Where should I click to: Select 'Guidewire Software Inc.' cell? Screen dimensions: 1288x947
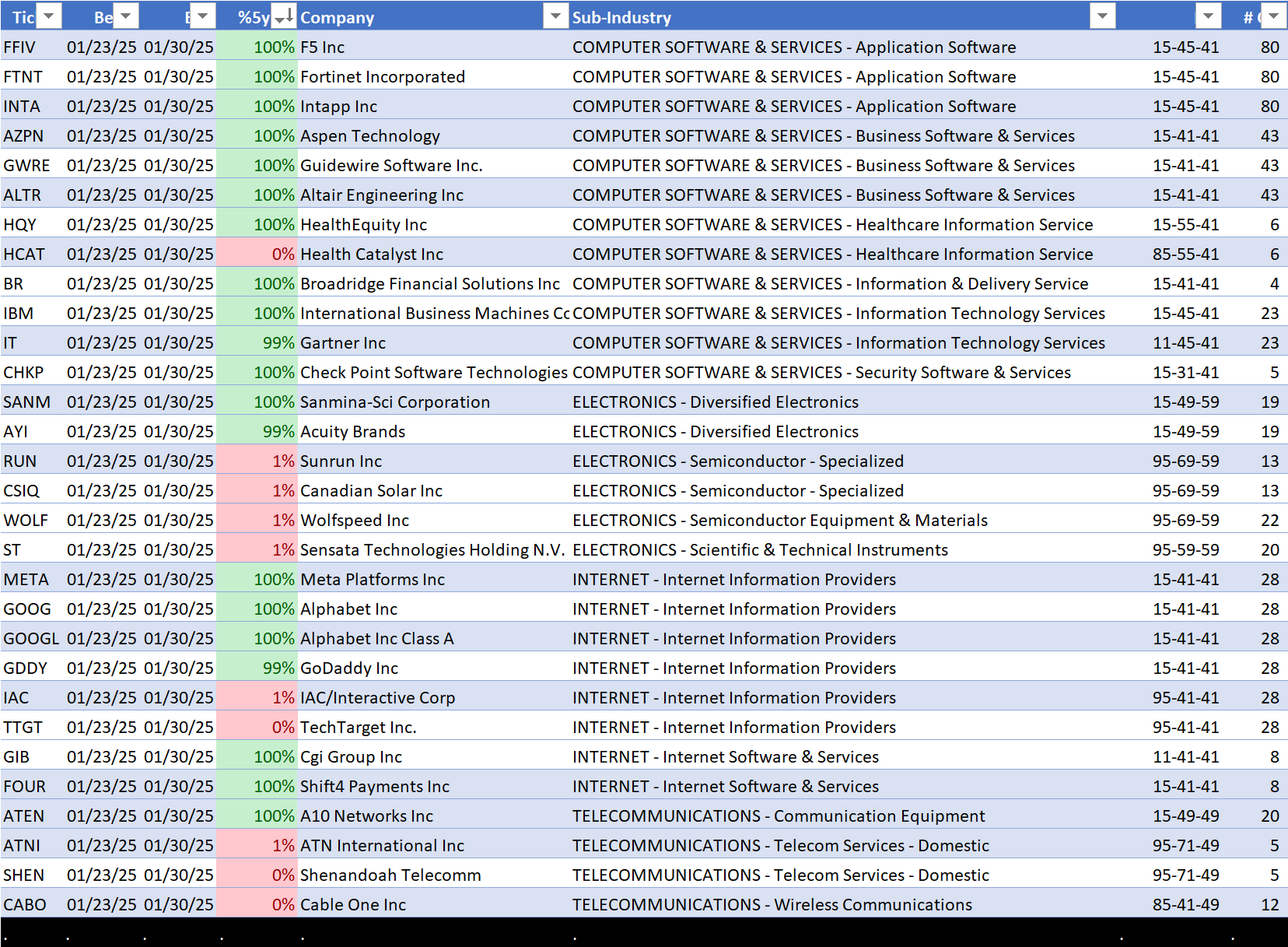(x=433, y=165)
